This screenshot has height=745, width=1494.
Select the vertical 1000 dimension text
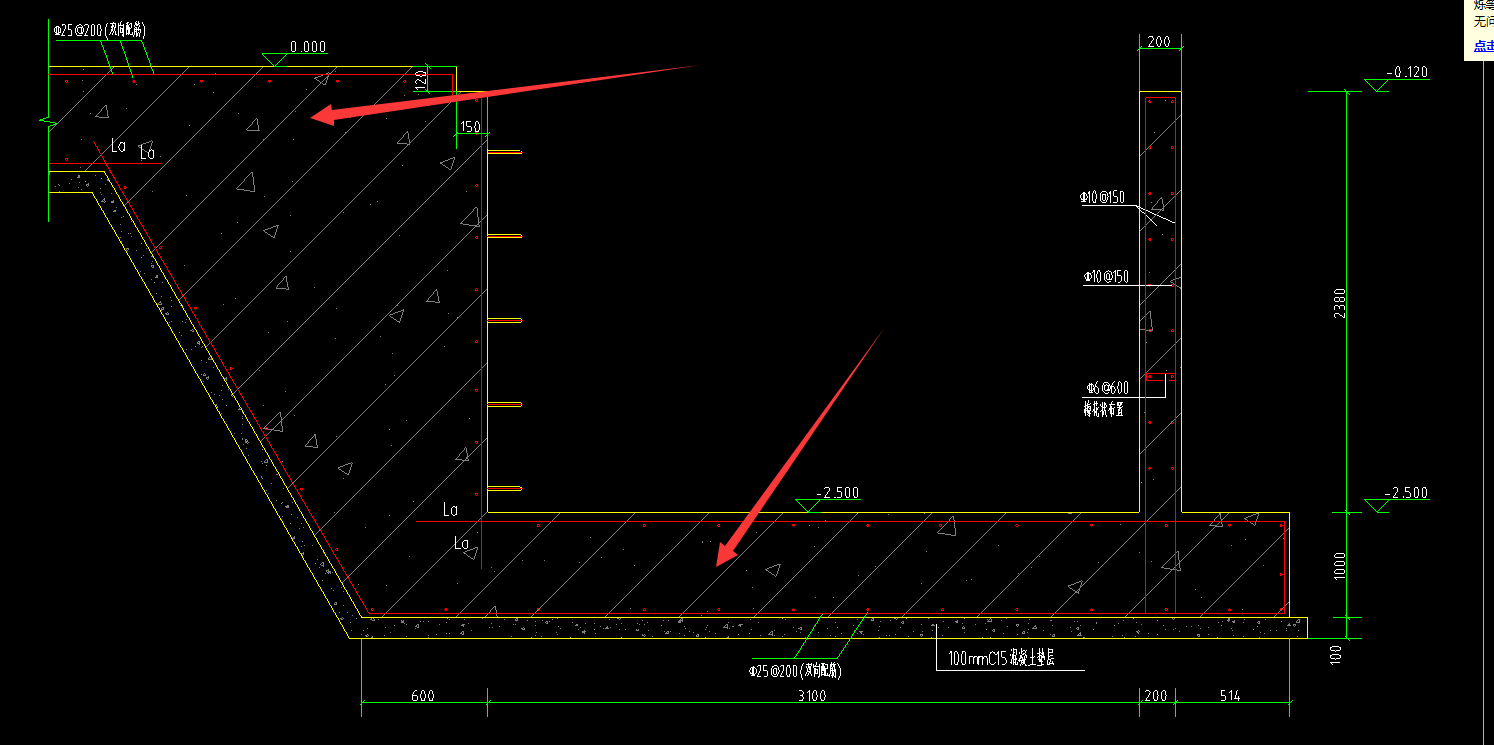coord(1340,565)
